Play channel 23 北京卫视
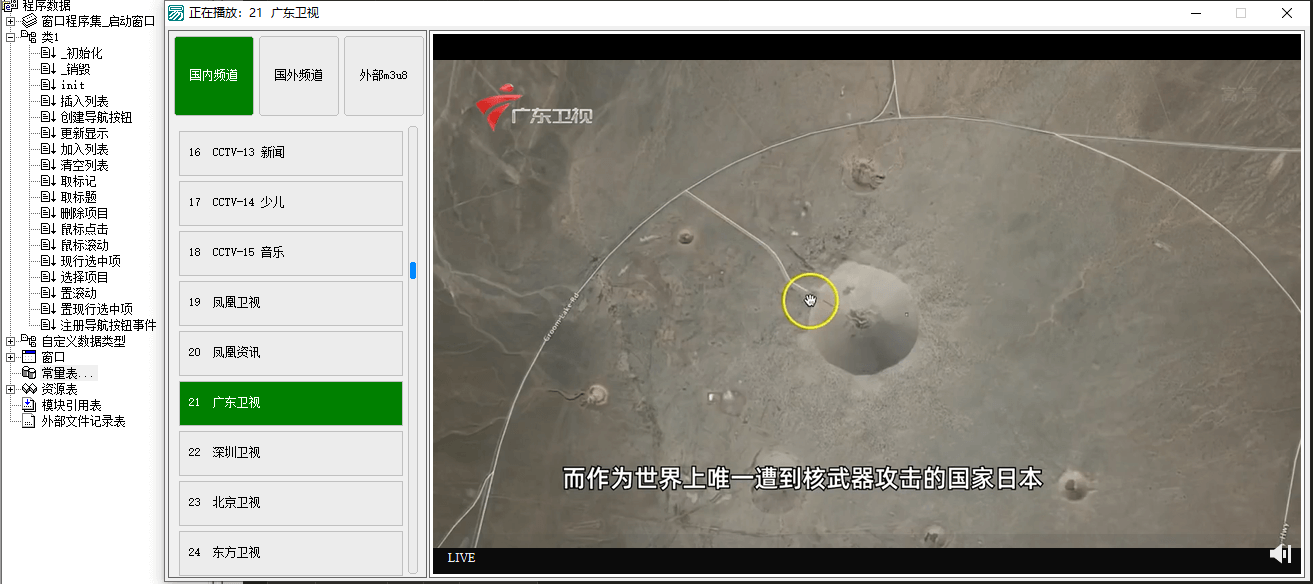This screenshot has width=1313, height=584. (291, 503)
